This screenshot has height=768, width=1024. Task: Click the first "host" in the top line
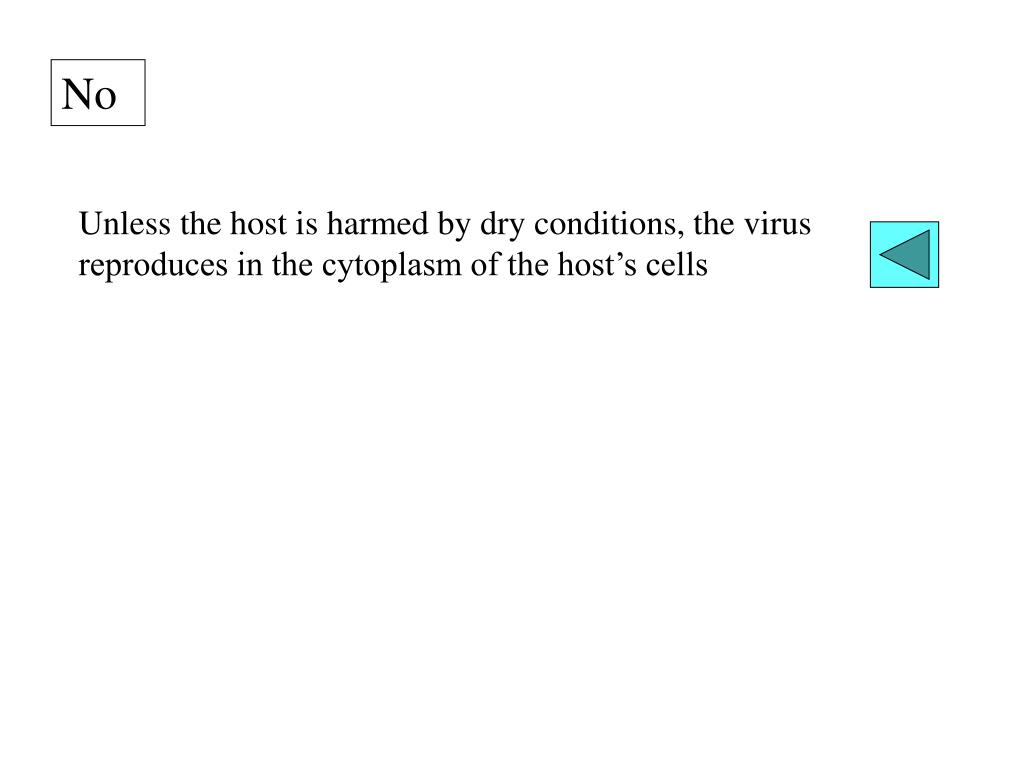[258, 223]
